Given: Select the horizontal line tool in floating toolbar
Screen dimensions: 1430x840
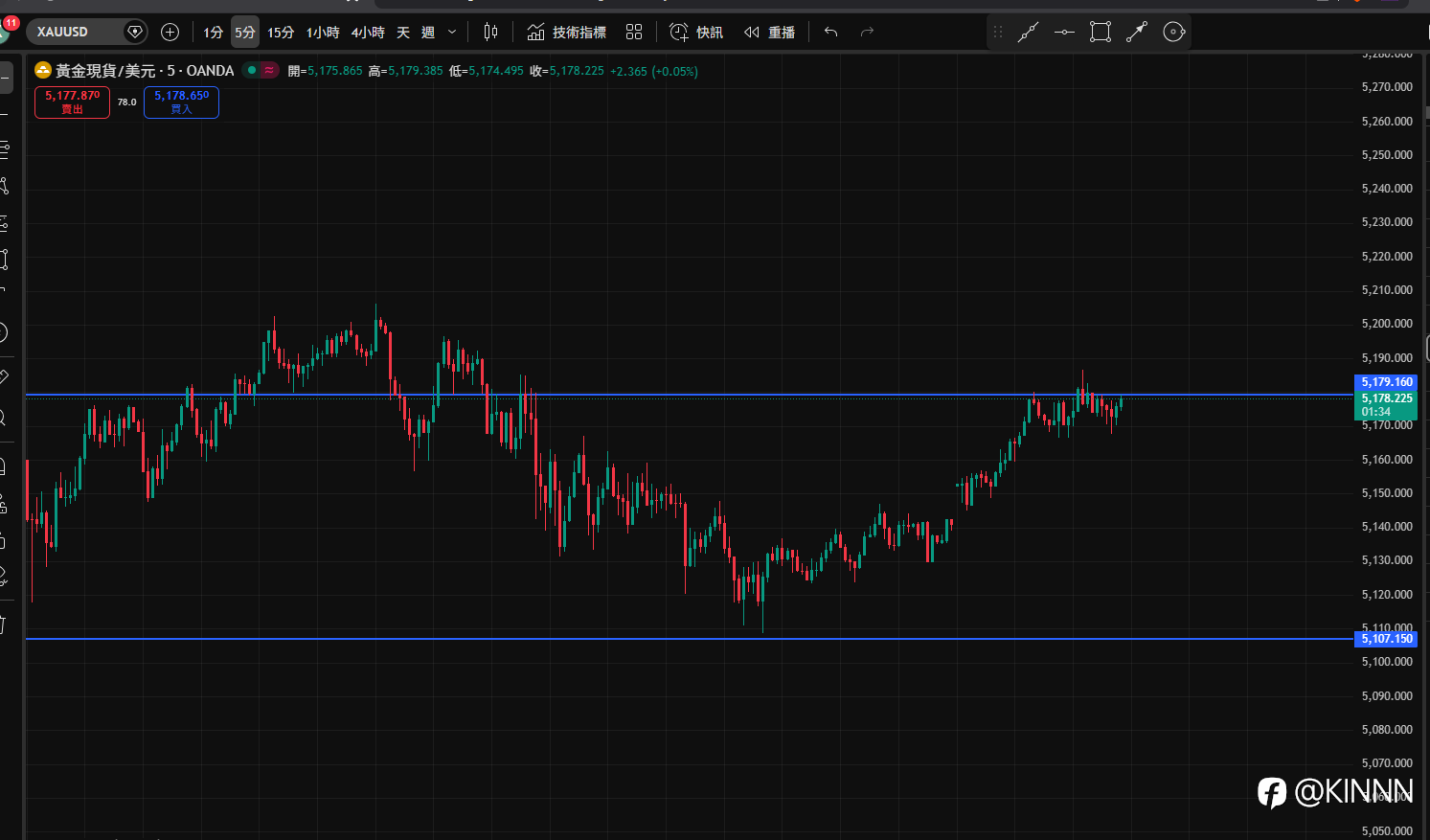Looking at the screenshot, I should point(1064,33).
